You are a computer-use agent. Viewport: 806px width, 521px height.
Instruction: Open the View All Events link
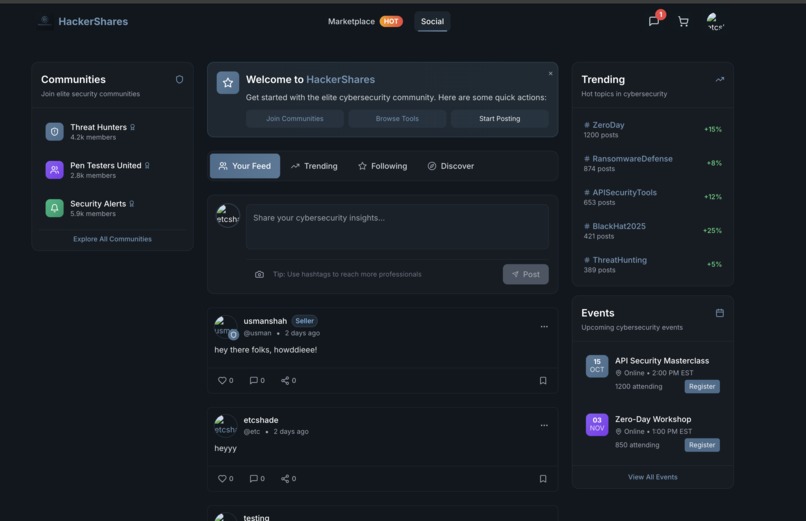tap(652, 477)
